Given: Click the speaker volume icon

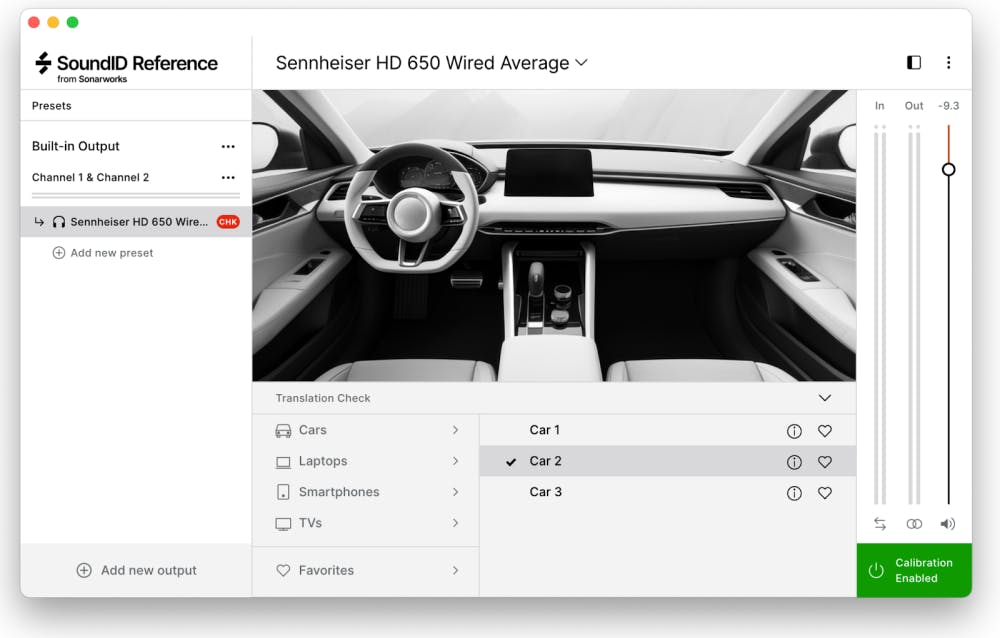Looking at the screenshot, I should tap(948, 524).
